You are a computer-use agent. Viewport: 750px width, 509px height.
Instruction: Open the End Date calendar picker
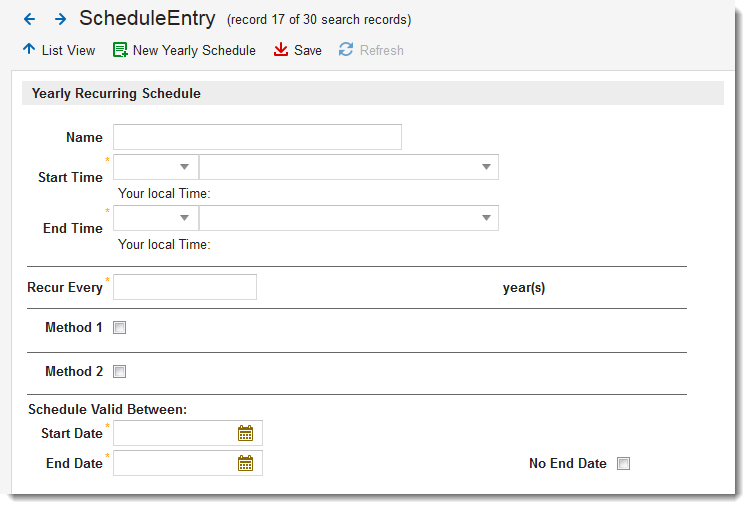[246, 463]
